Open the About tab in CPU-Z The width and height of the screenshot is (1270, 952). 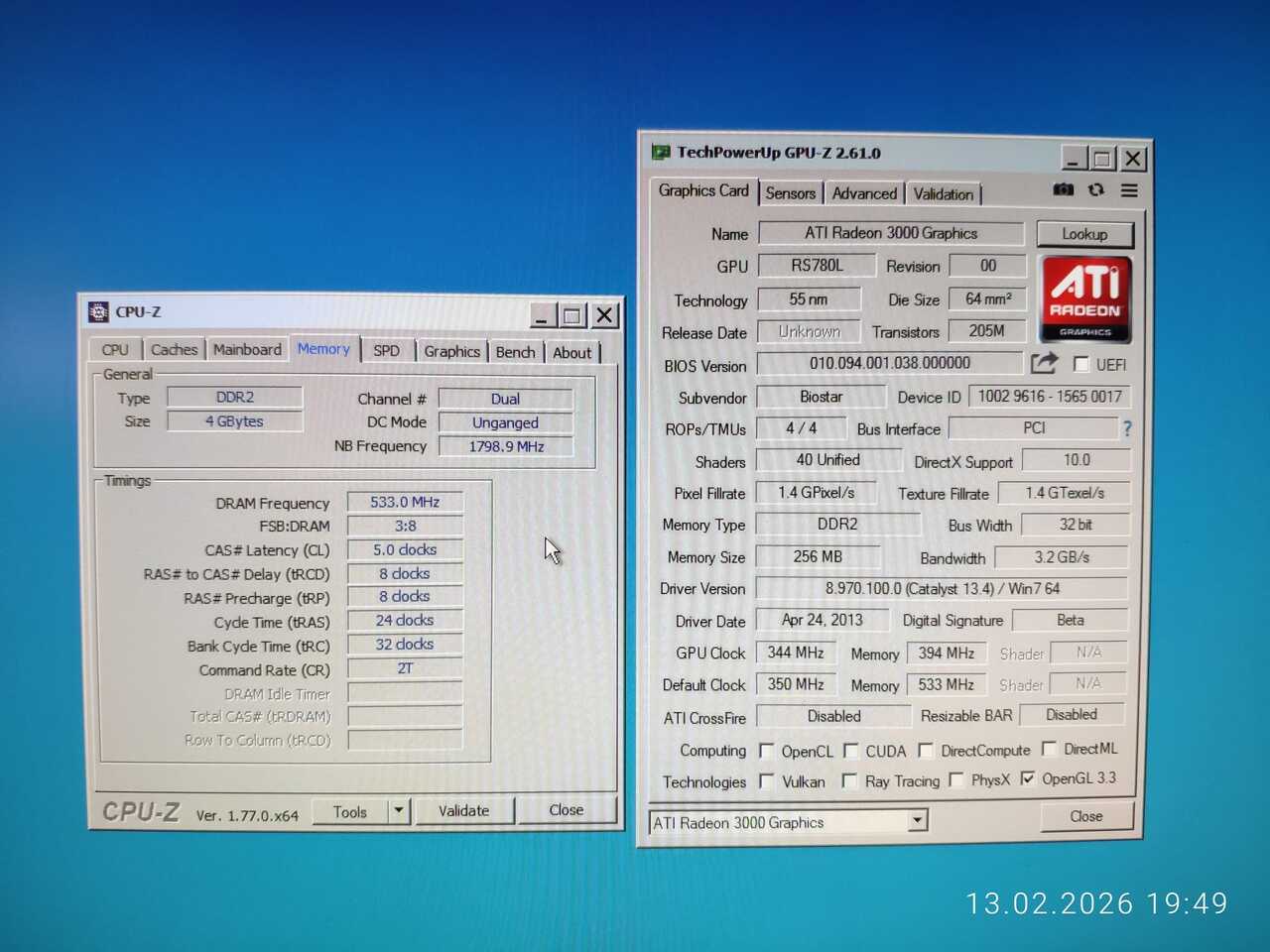[x=571, y=352]
